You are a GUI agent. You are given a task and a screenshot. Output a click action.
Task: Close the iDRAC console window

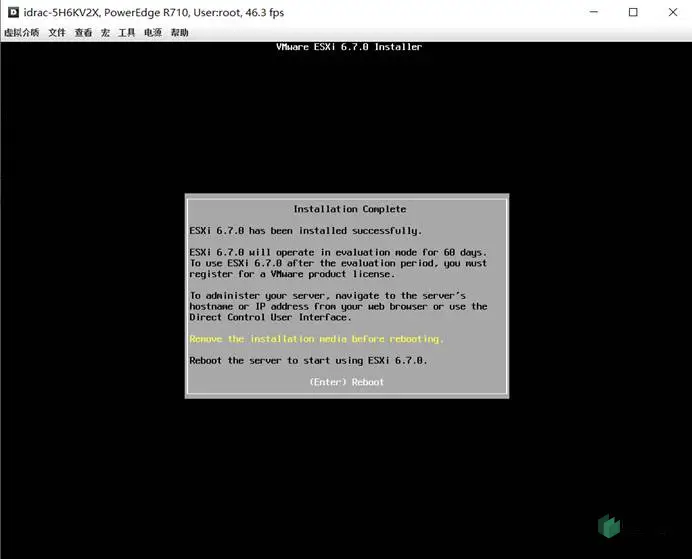click(673, 12)
